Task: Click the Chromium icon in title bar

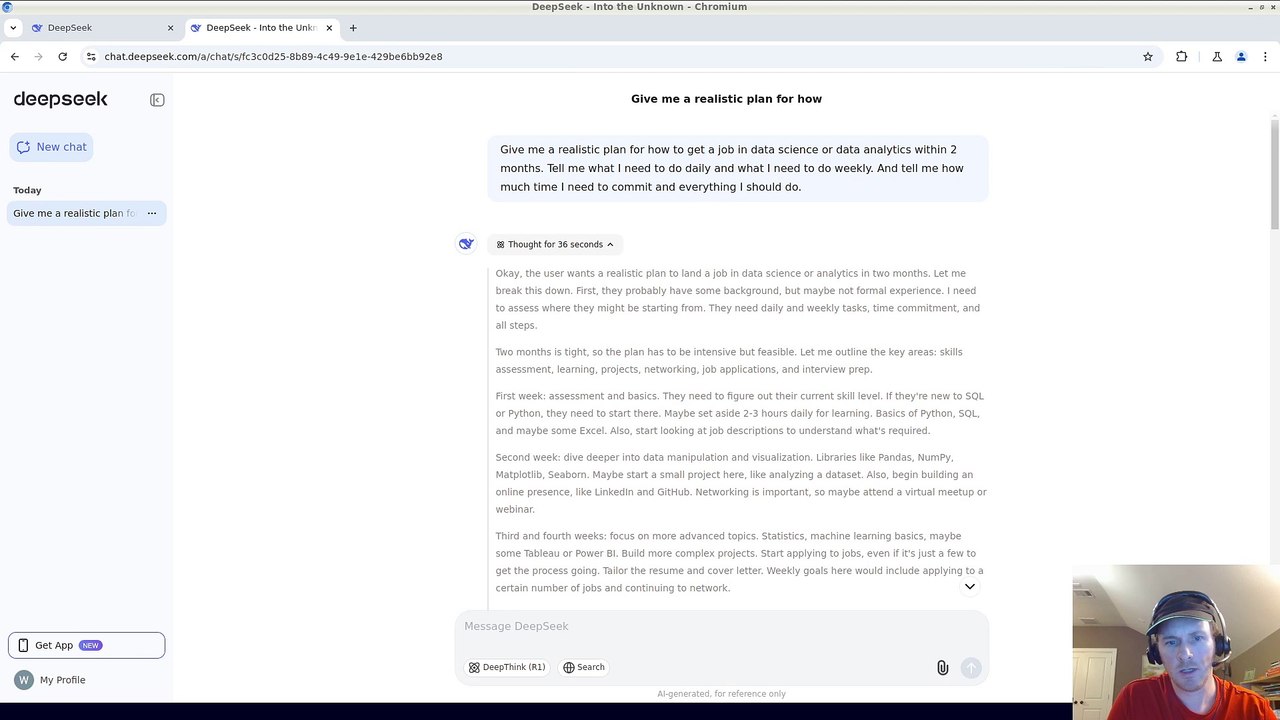Action: pyautogui.click(x=7, y=7)
